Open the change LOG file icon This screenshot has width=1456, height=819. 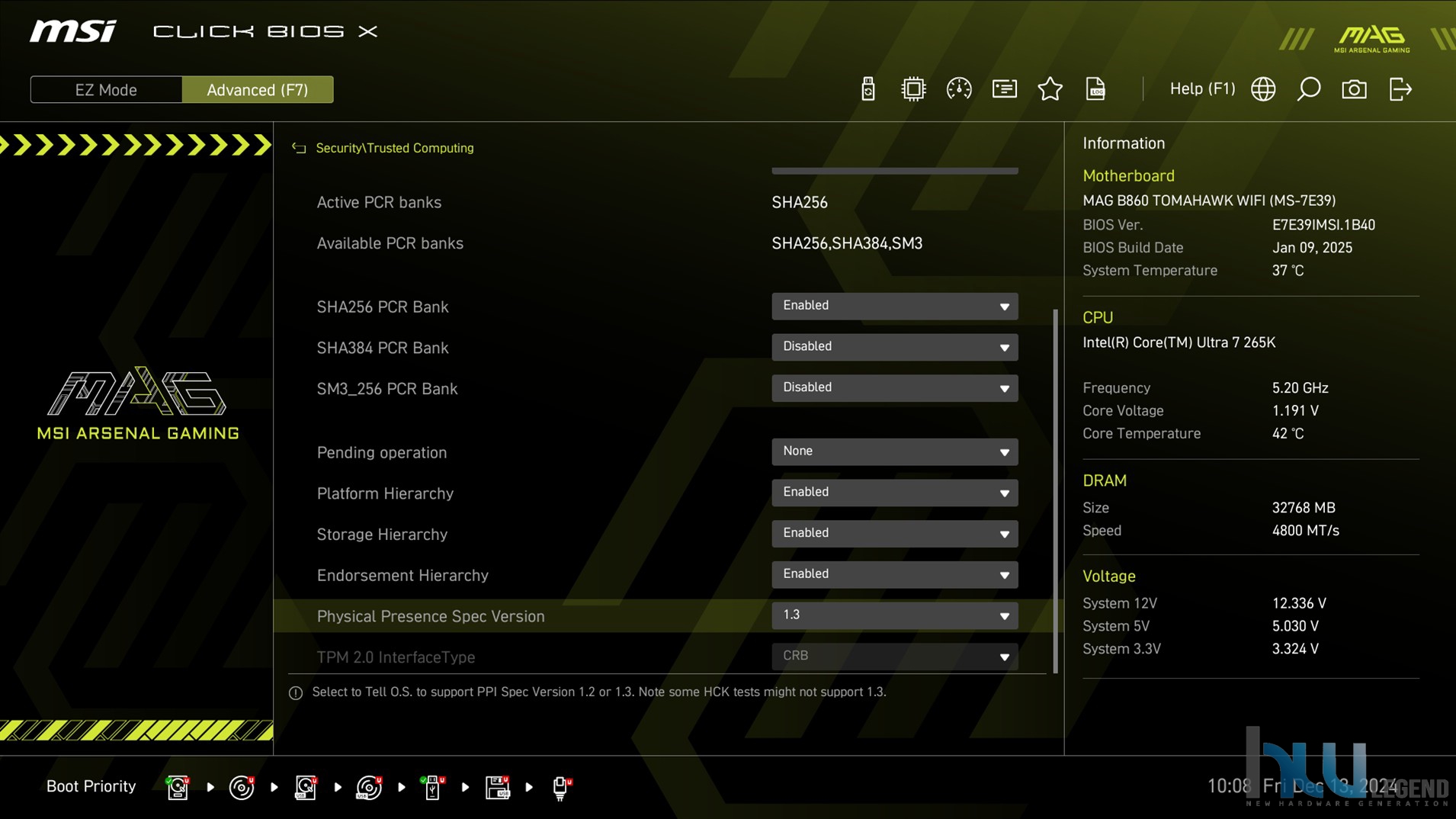click(1095, 89)
